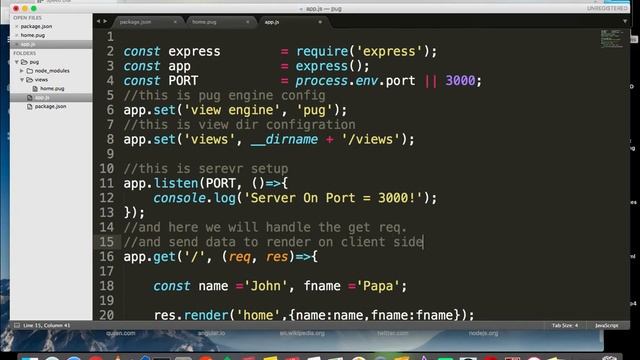640x360 pixels.
Task: Change the JavaScript syntax selector
Action: pos(607,325)
